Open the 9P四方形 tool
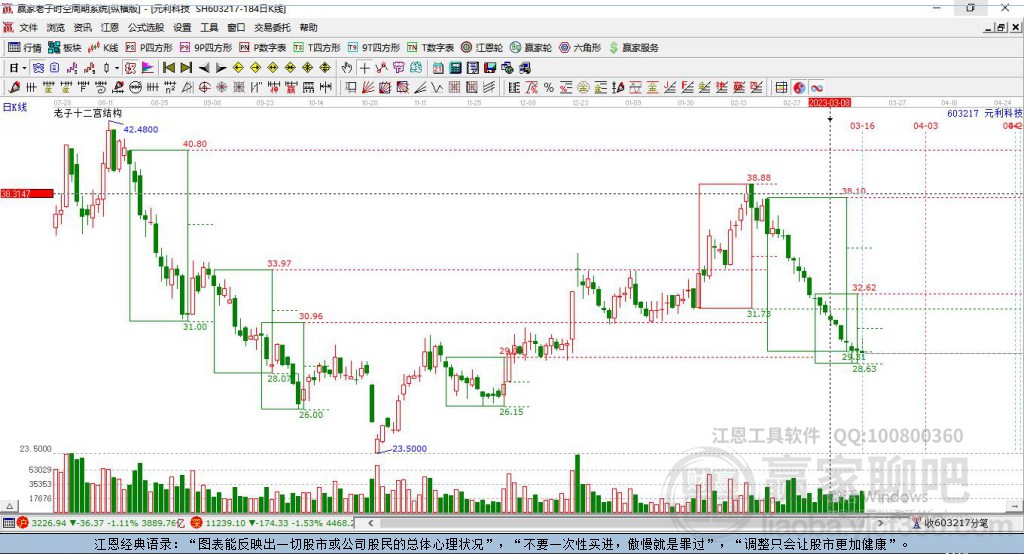This screenshot has height=554, width=1024. click(206, 48)
